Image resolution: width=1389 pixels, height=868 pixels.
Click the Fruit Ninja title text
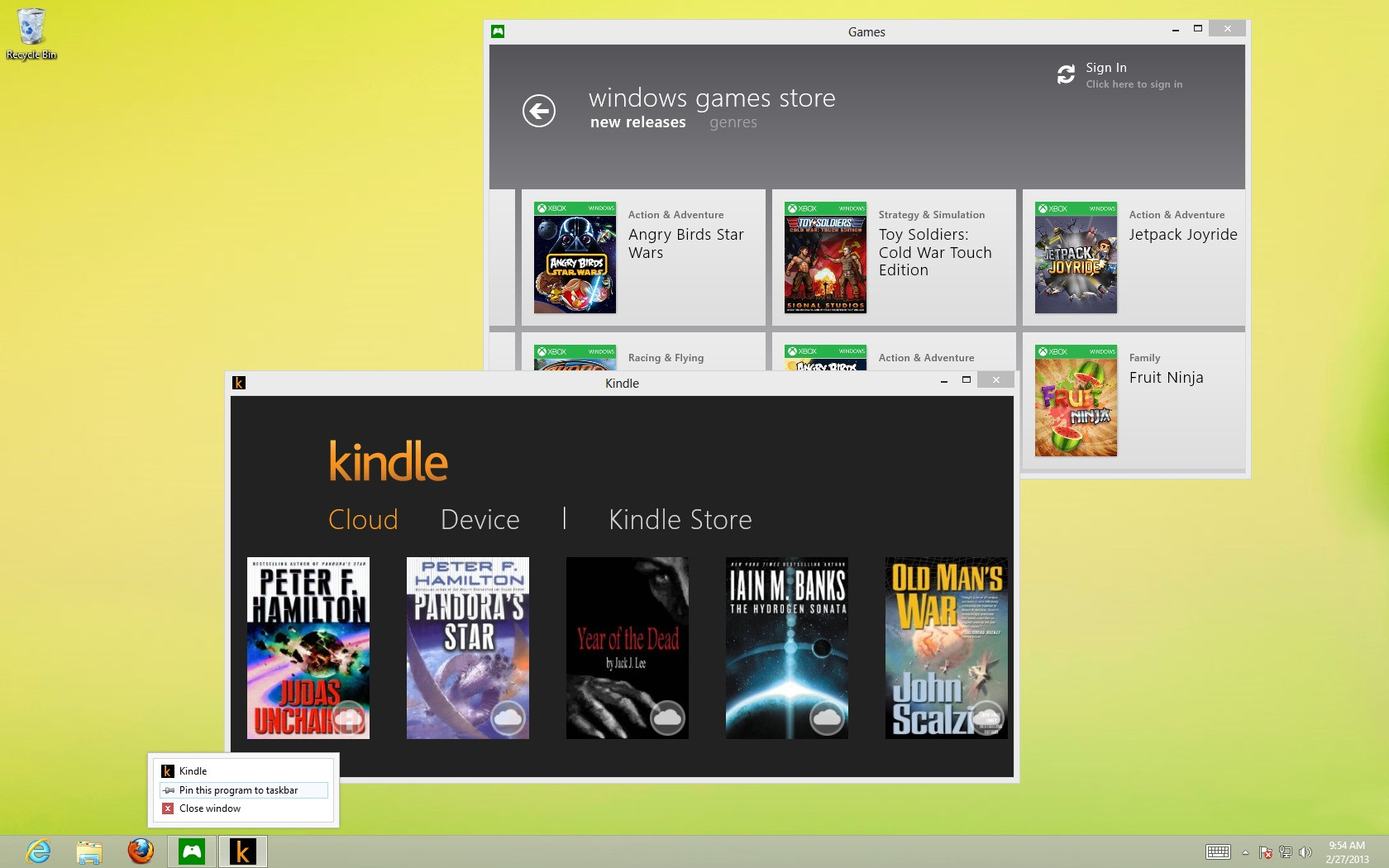(x=1167, y=378)
